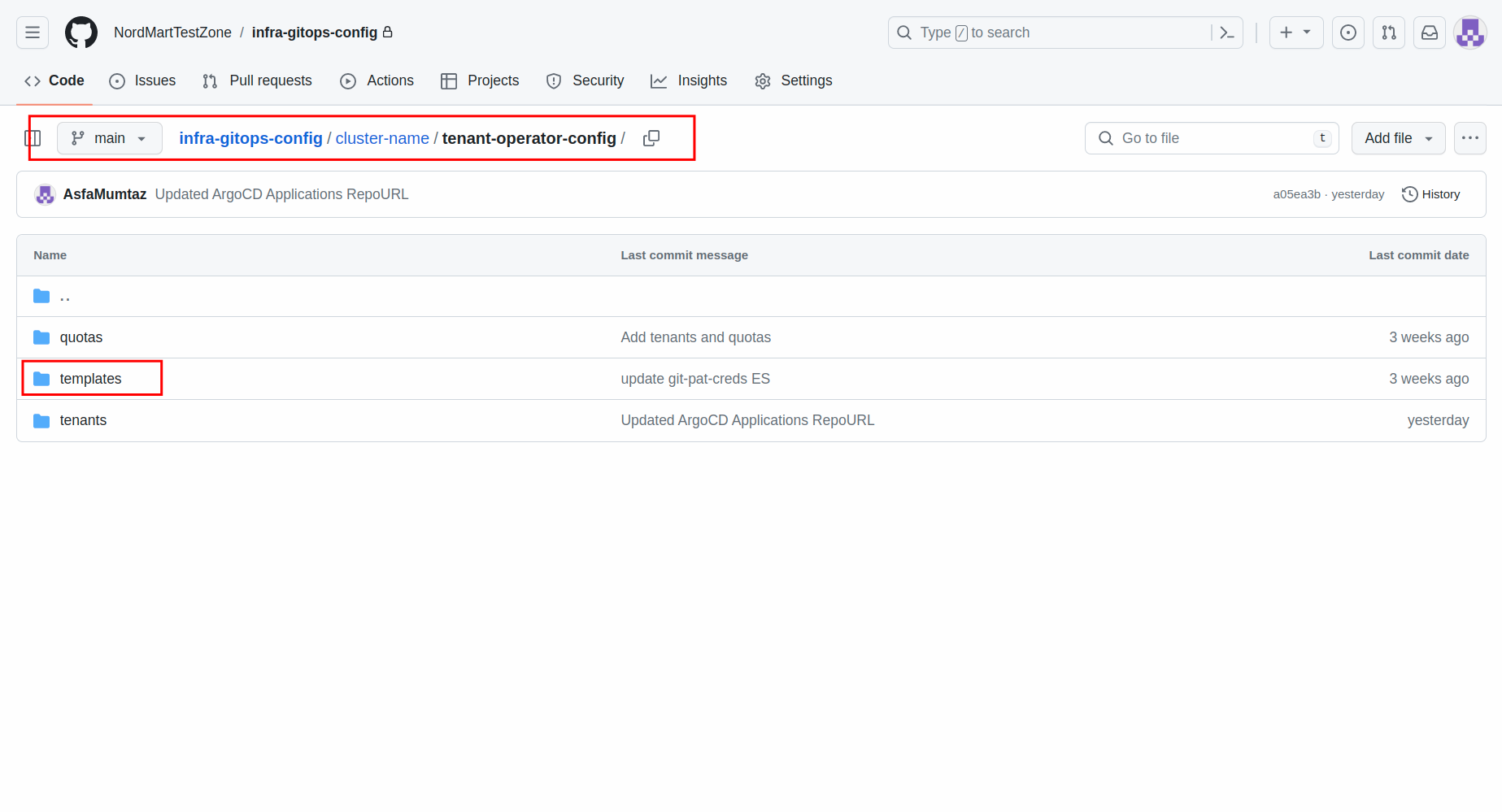Open more options ellipsis menu
This screenshot has width=1502, height=812.
pyautogui.click(x=1469, y=138)
